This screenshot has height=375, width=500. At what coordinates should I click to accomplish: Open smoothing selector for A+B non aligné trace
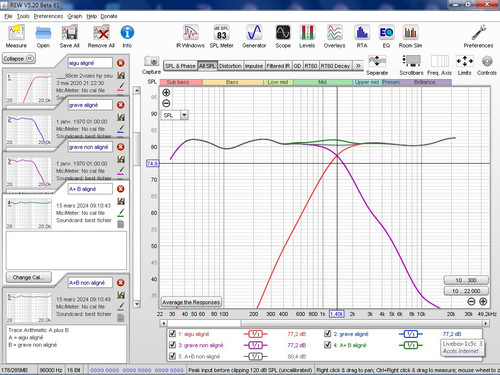coord(255,356)
